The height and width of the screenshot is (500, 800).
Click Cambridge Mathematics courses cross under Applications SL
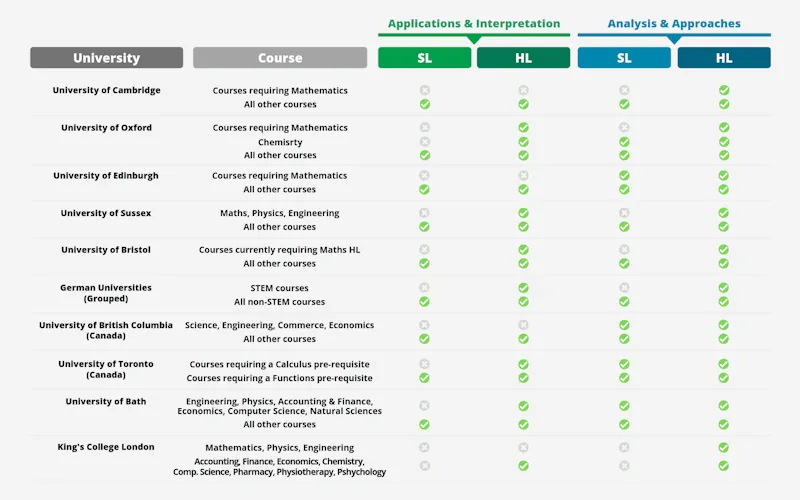tap(424, 90)
